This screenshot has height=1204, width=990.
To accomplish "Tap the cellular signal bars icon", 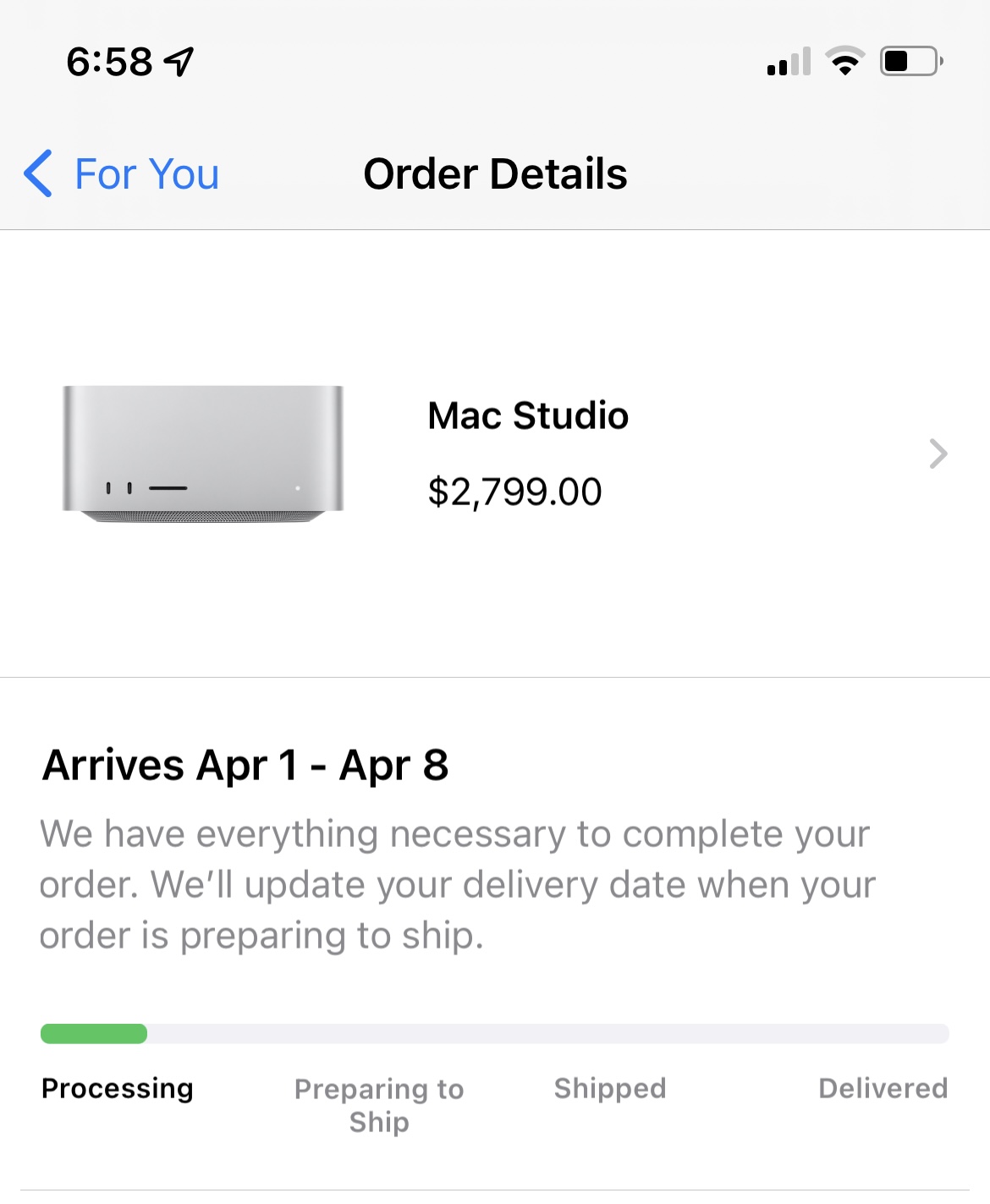I will (789, 61).
